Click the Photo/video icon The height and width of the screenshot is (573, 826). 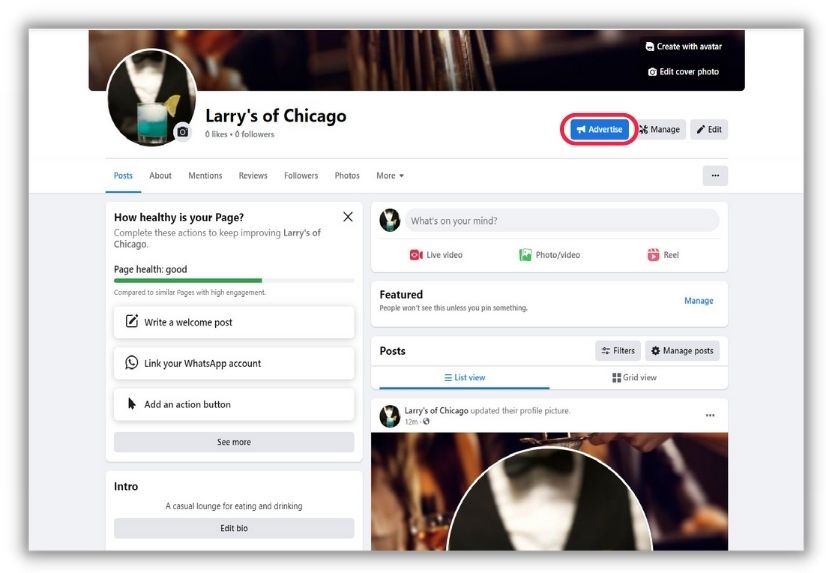click(x=525, y=255)
